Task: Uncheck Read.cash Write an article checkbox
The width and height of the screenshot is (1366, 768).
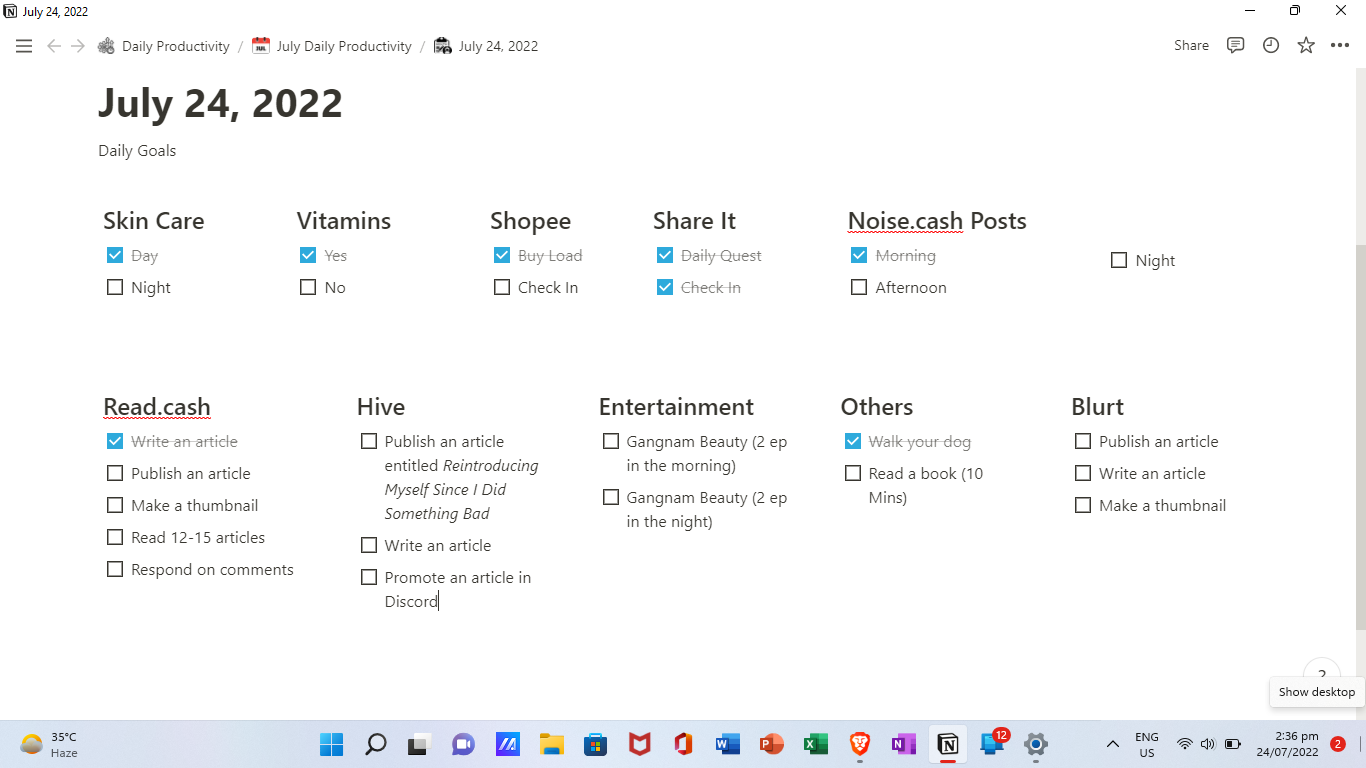Action: pyautogui.click(x=115, y=441)
